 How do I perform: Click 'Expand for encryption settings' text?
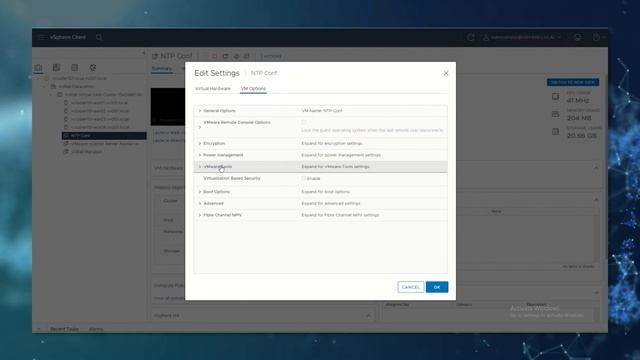click(332, 144)
